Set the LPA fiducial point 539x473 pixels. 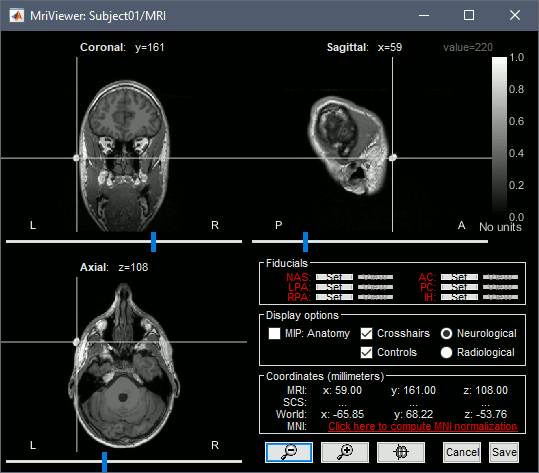tap(334, 287)
